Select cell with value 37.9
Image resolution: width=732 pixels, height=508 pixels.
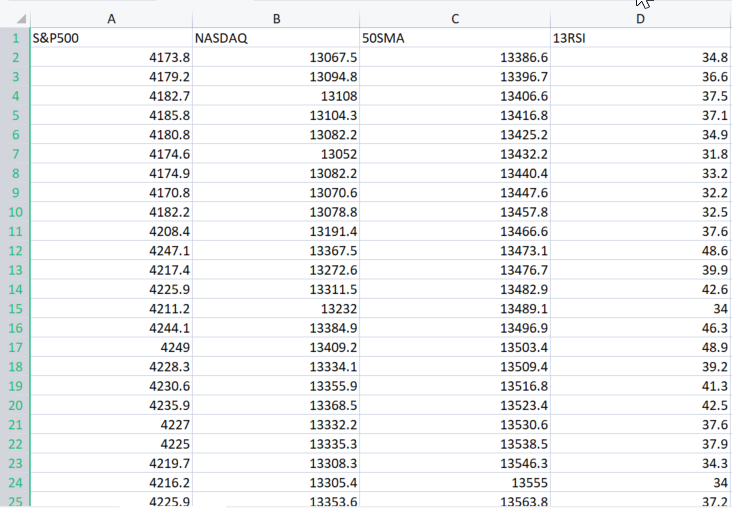(641, 444)
